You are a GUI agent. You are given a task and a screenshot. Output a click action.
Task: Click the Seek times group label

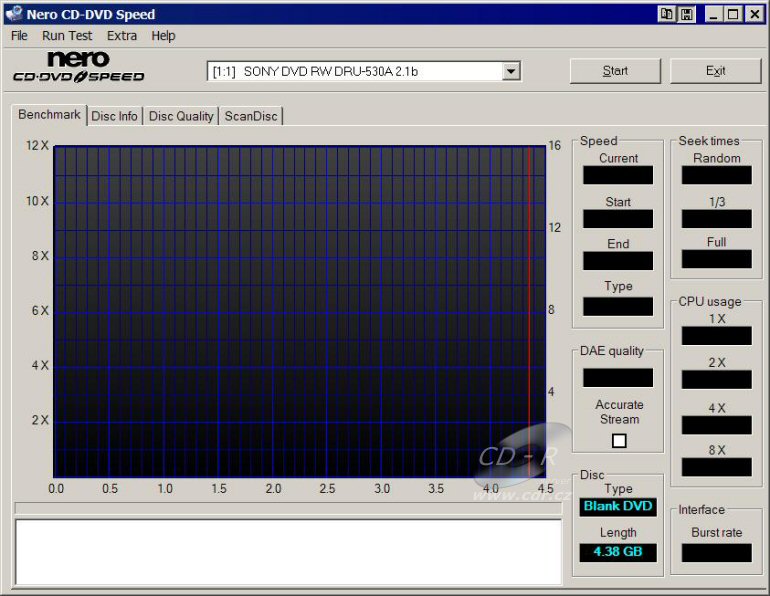[x=709, y=141]
